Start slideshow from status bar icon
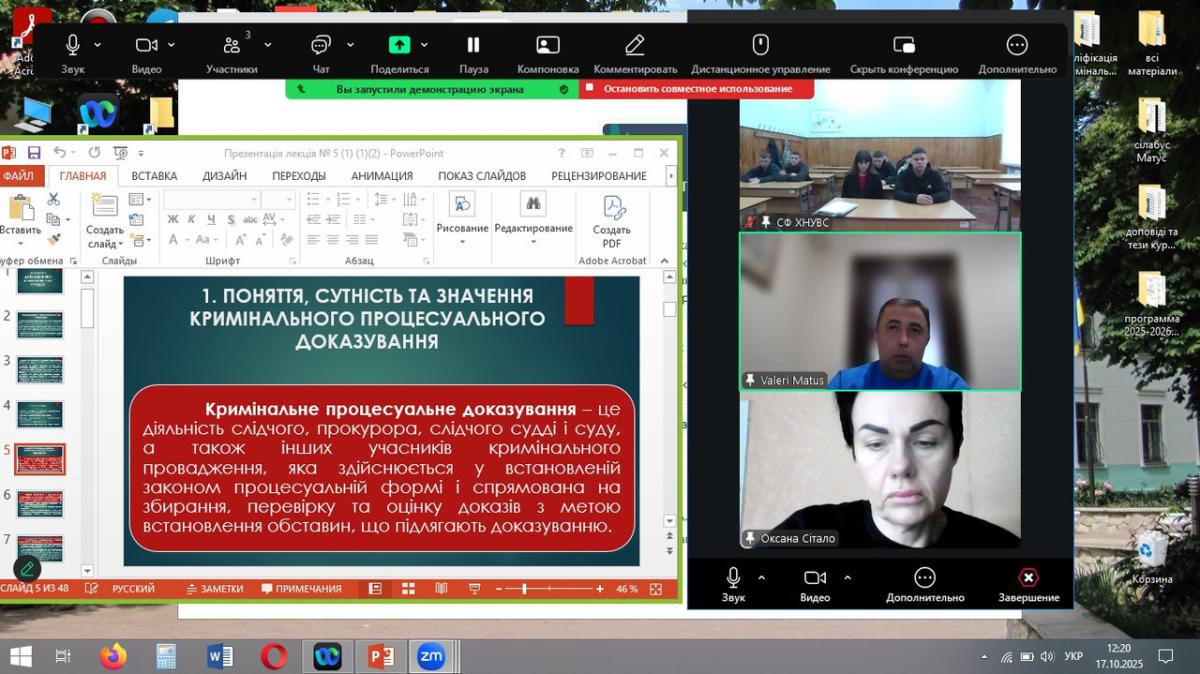Image resolution: width=1200 pixels, height=674 pixels. coord(473,589)
